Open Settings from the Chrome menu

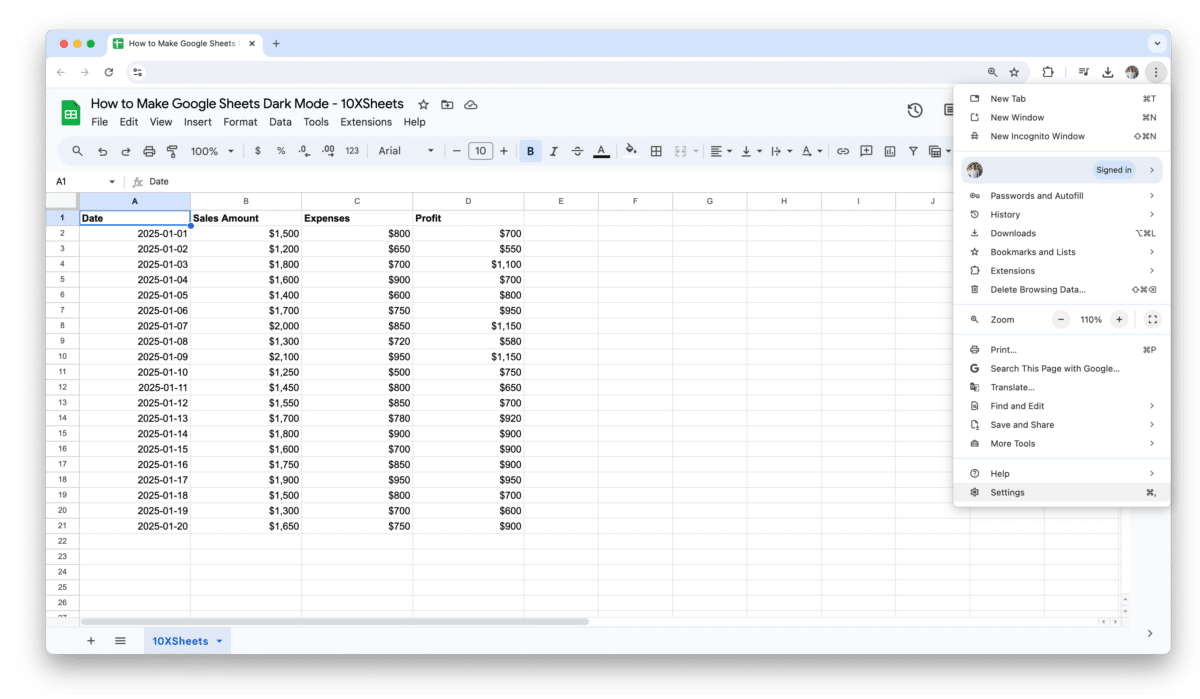(1007, 492)
